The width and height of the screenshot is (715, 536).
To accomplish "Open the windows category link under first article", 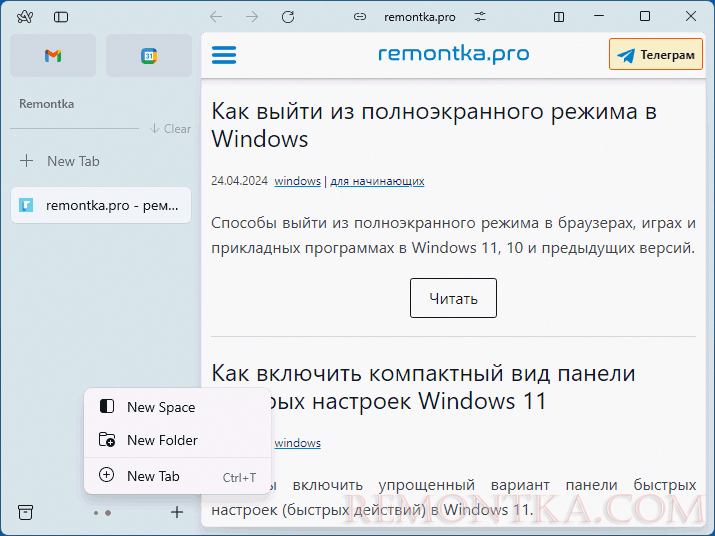I will click(297, 181).
